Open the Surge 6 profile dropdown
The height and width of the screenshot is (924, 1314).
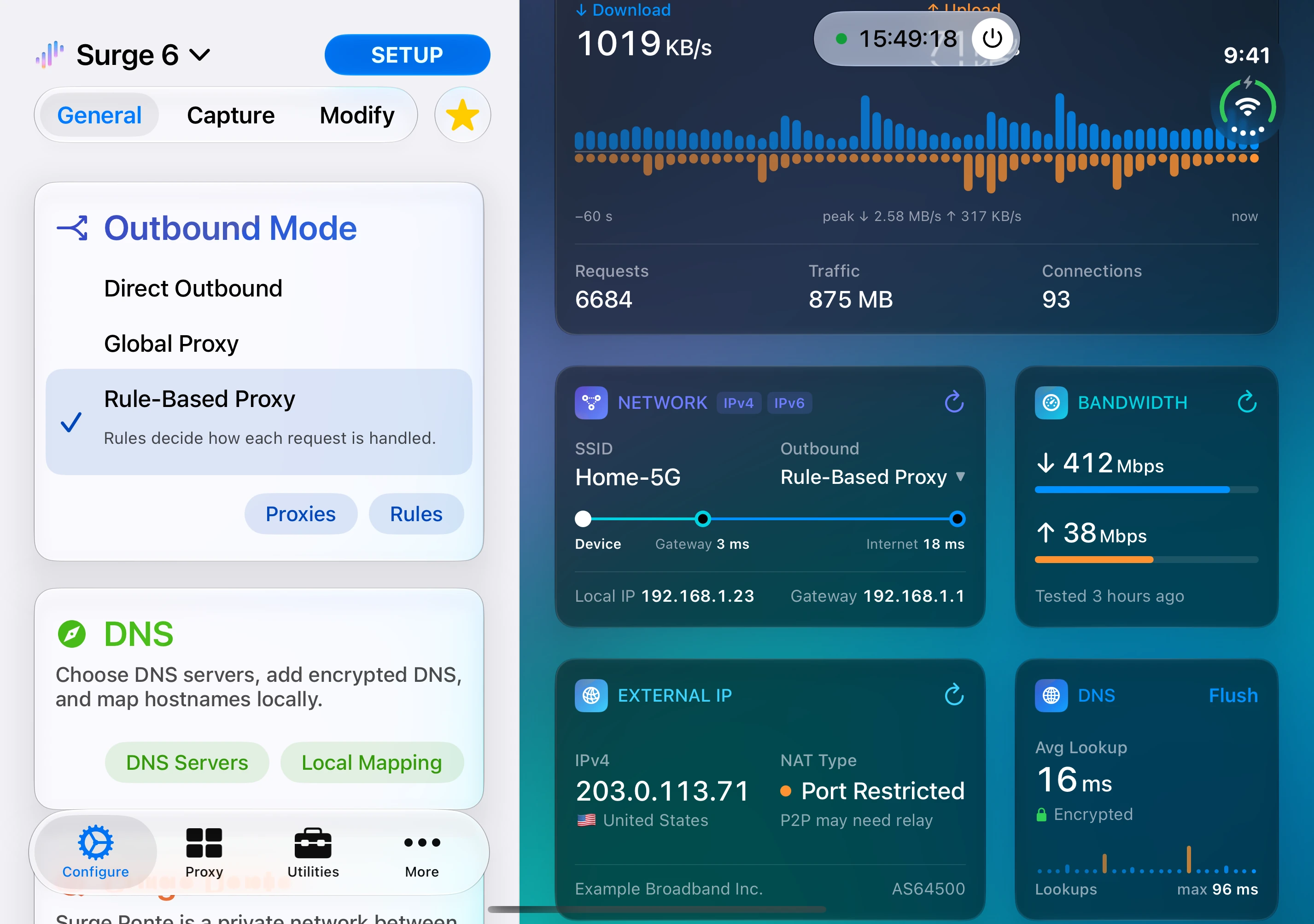tap(144, 55)
